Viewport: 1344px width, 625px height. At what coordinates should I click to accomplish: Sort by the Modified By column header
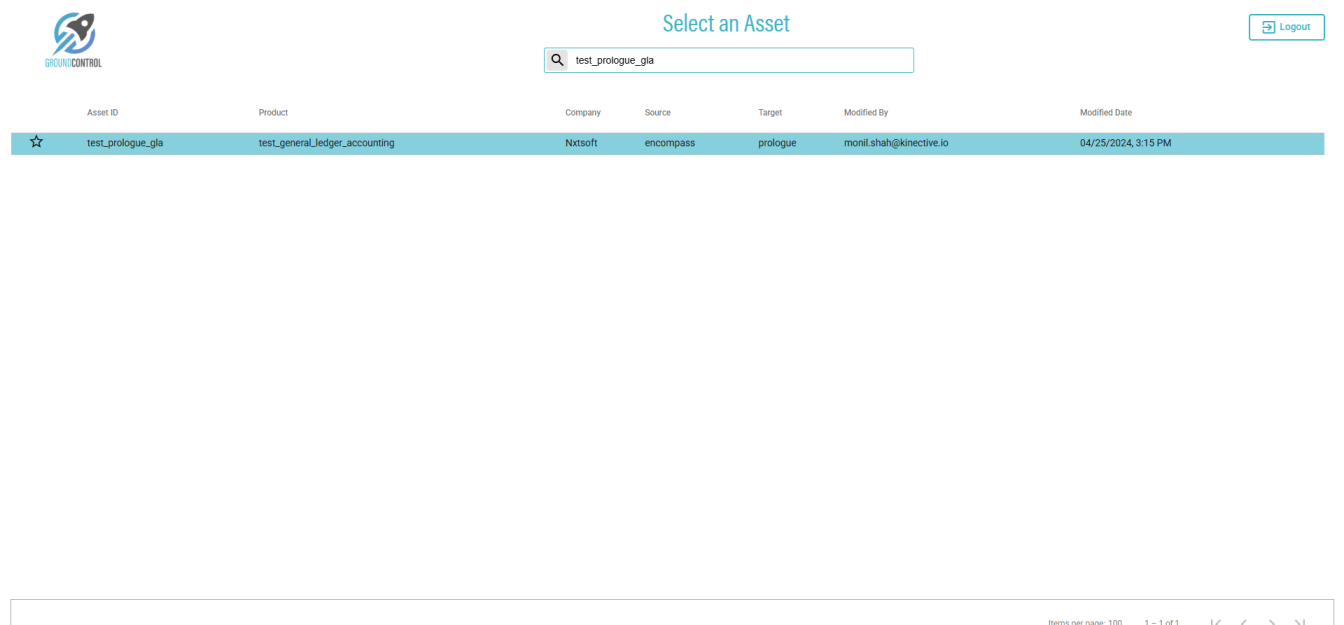[866, 113]
